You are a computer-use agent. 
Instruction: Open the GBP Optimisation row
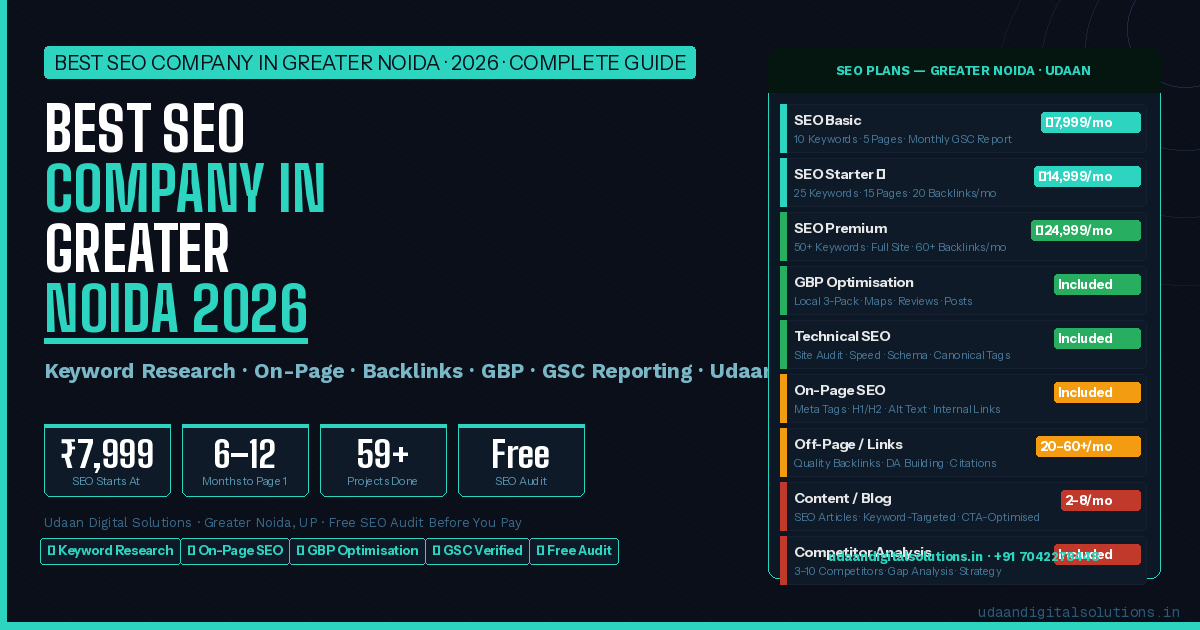tap(963, 290)
